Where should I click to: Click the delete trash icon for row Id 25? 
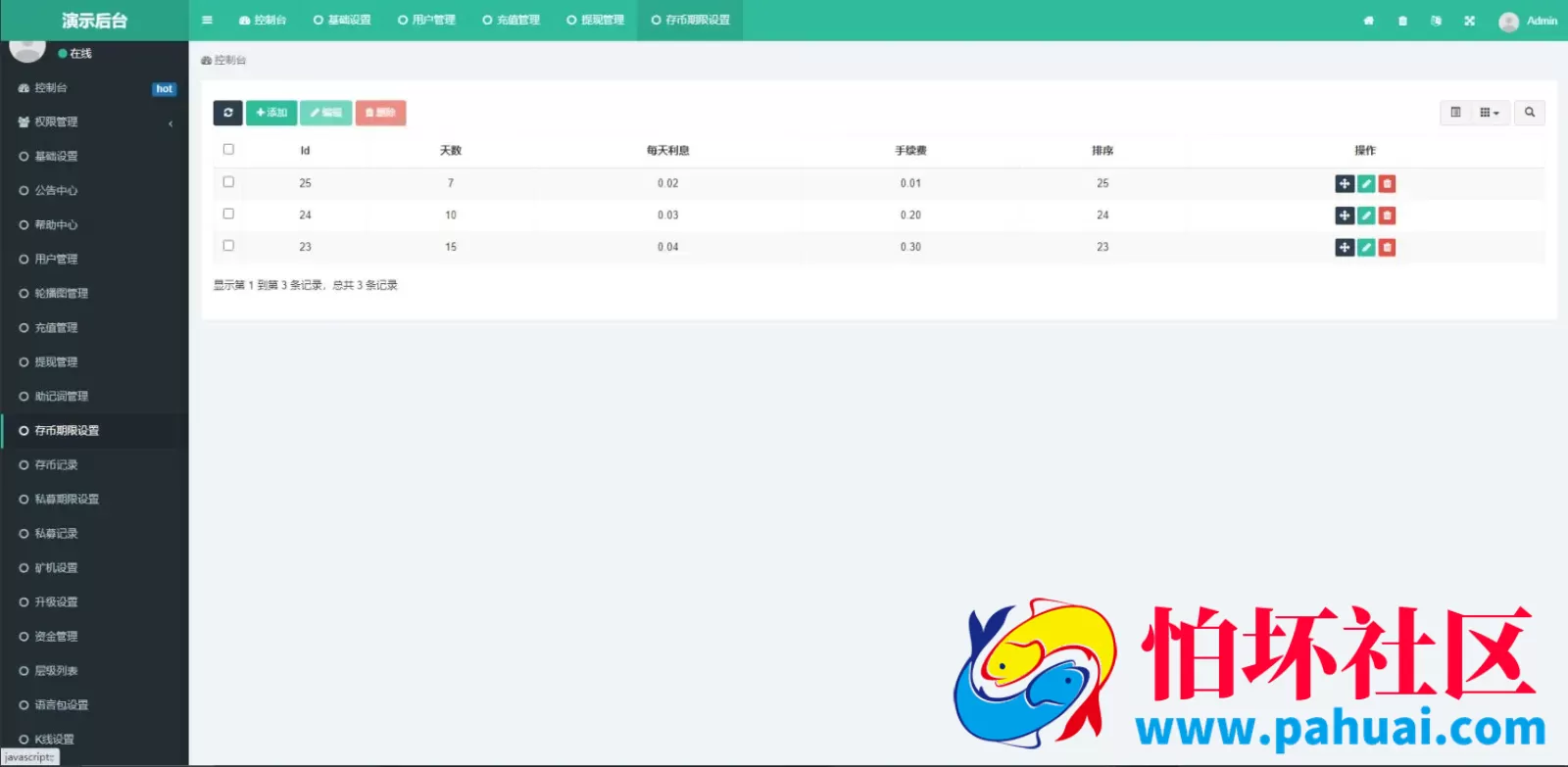(1387, 183)
